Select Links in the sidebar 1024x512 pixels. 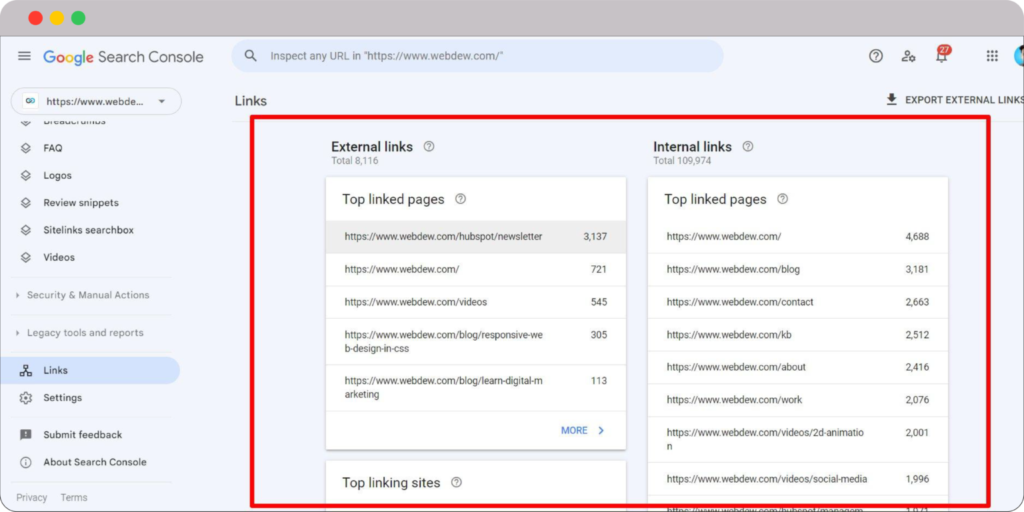[x=90, y=370]
